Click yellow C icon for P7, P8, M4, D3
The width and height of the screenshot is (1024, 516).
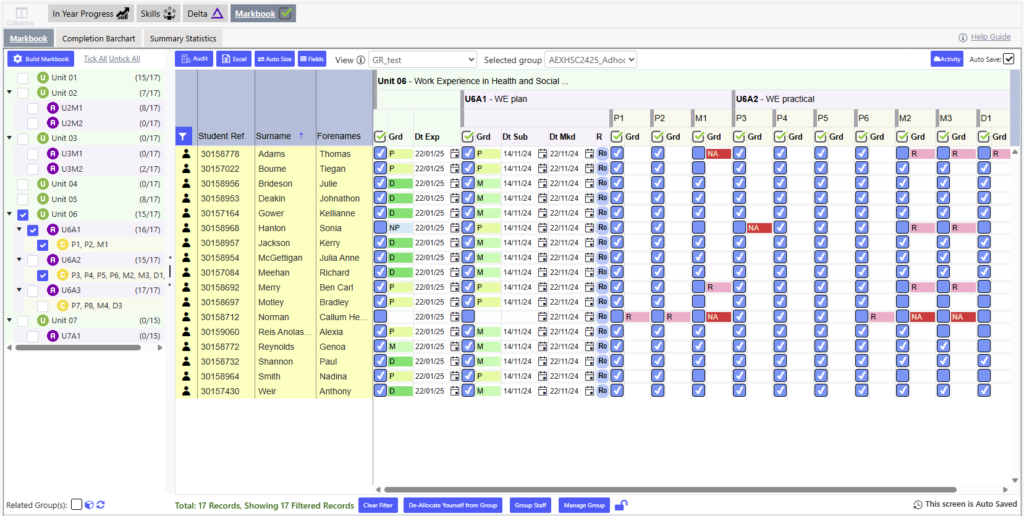tap(63, 306)
